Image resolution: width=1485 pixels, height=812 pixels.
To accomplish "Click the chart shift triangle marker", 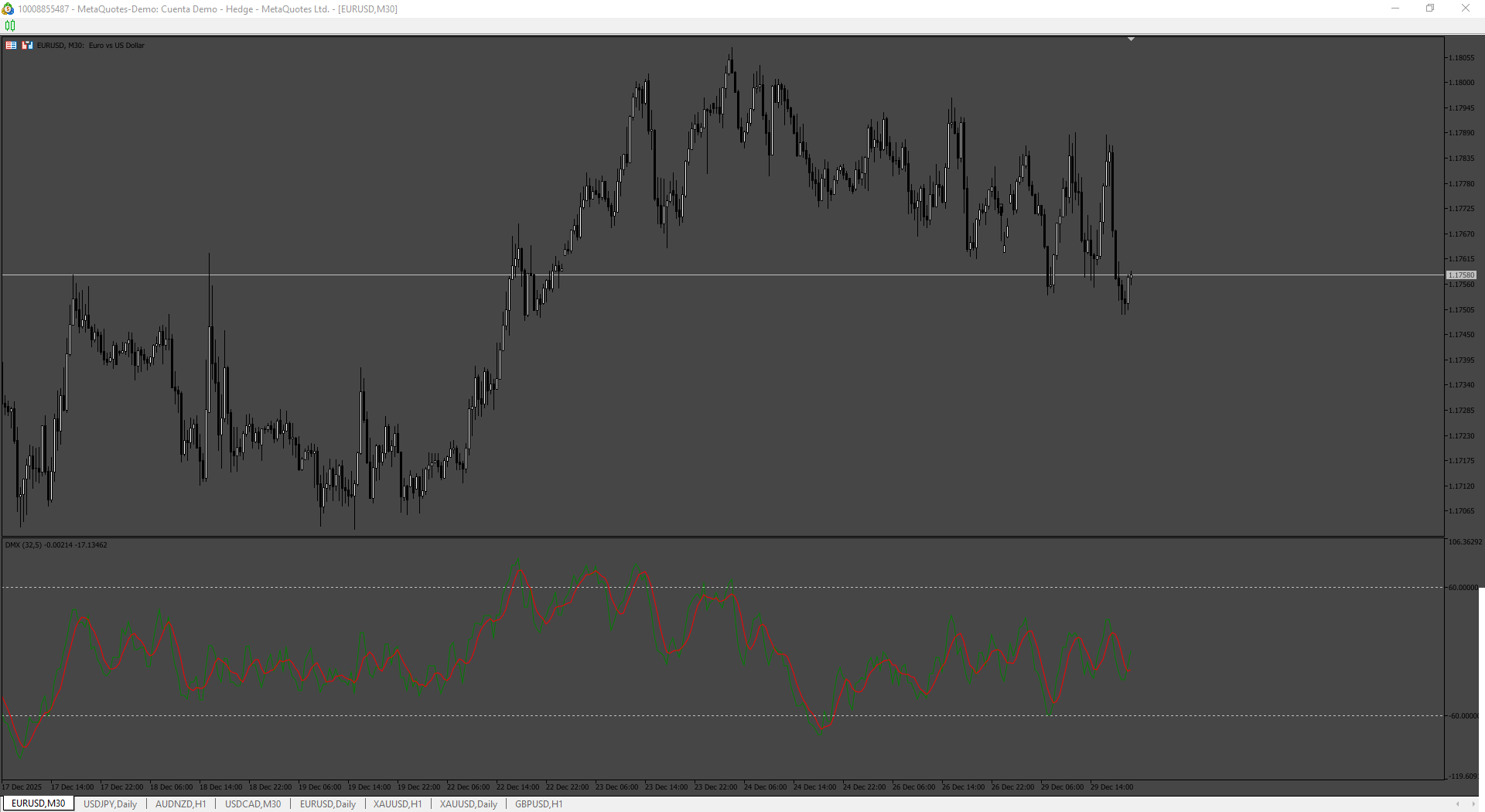I will pos(1131,39).
